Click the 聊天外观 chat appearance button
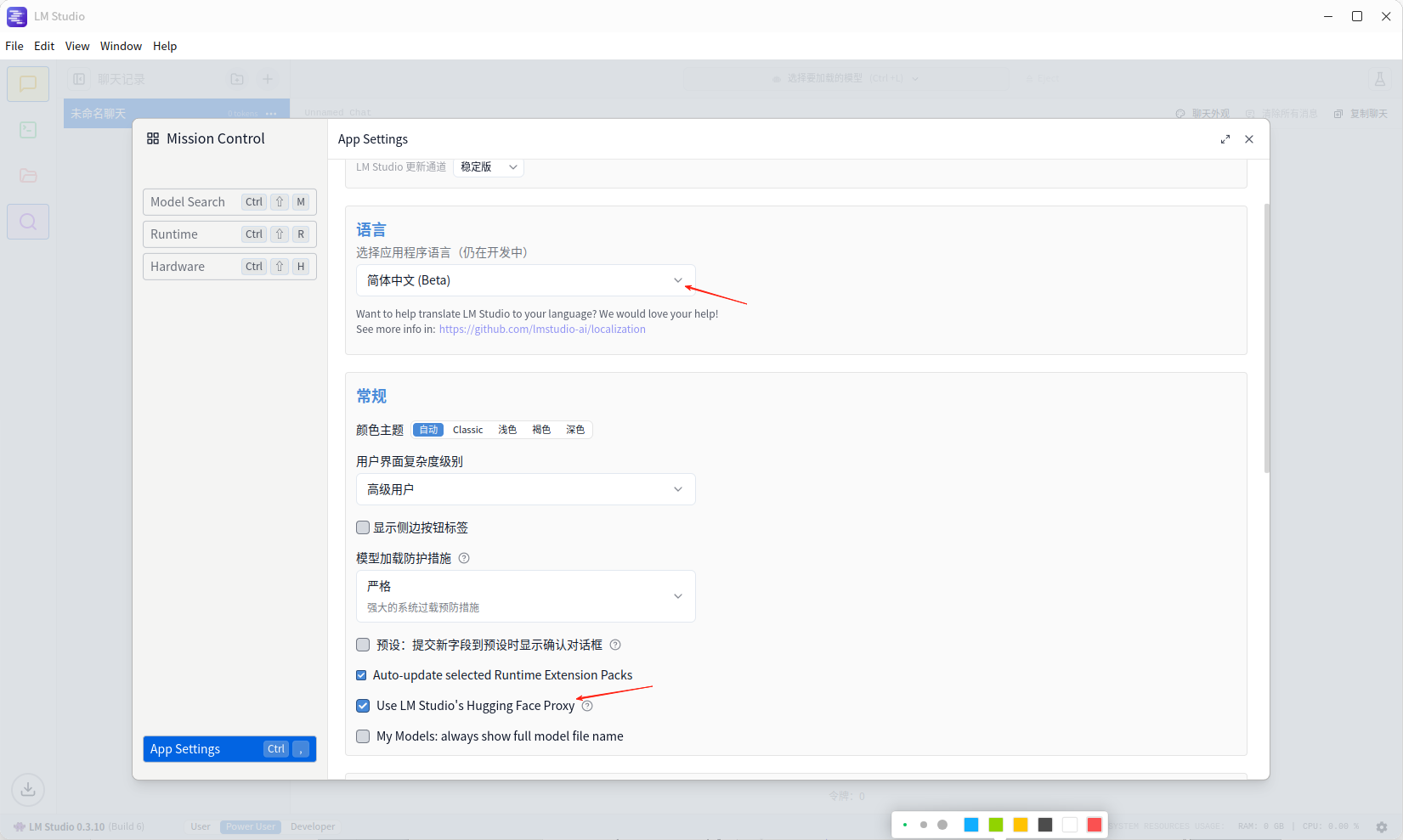Image resolution: width=1403 pixels, height=840 pixels. click(x=1203, y=114)
